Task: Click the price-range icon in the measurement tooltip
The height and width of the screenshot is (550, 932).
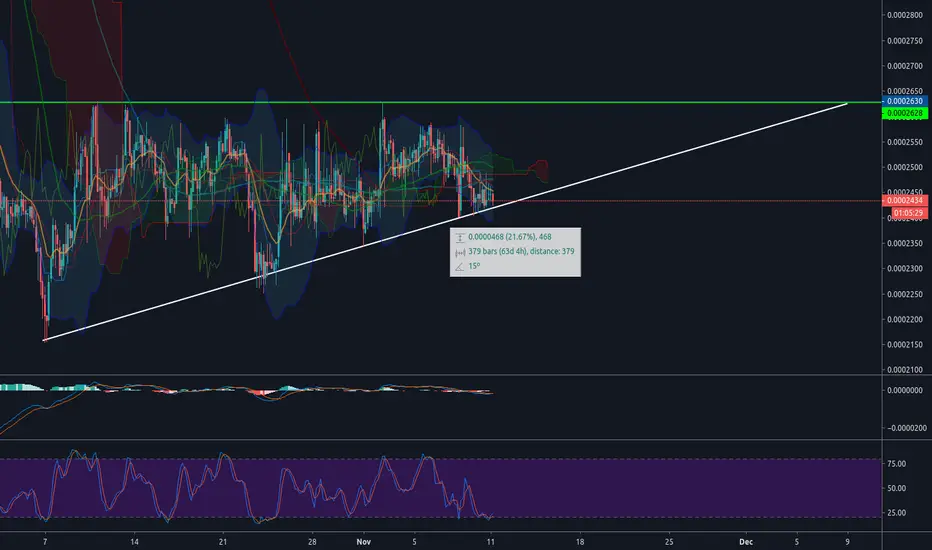Action: [x=459, y=237]
